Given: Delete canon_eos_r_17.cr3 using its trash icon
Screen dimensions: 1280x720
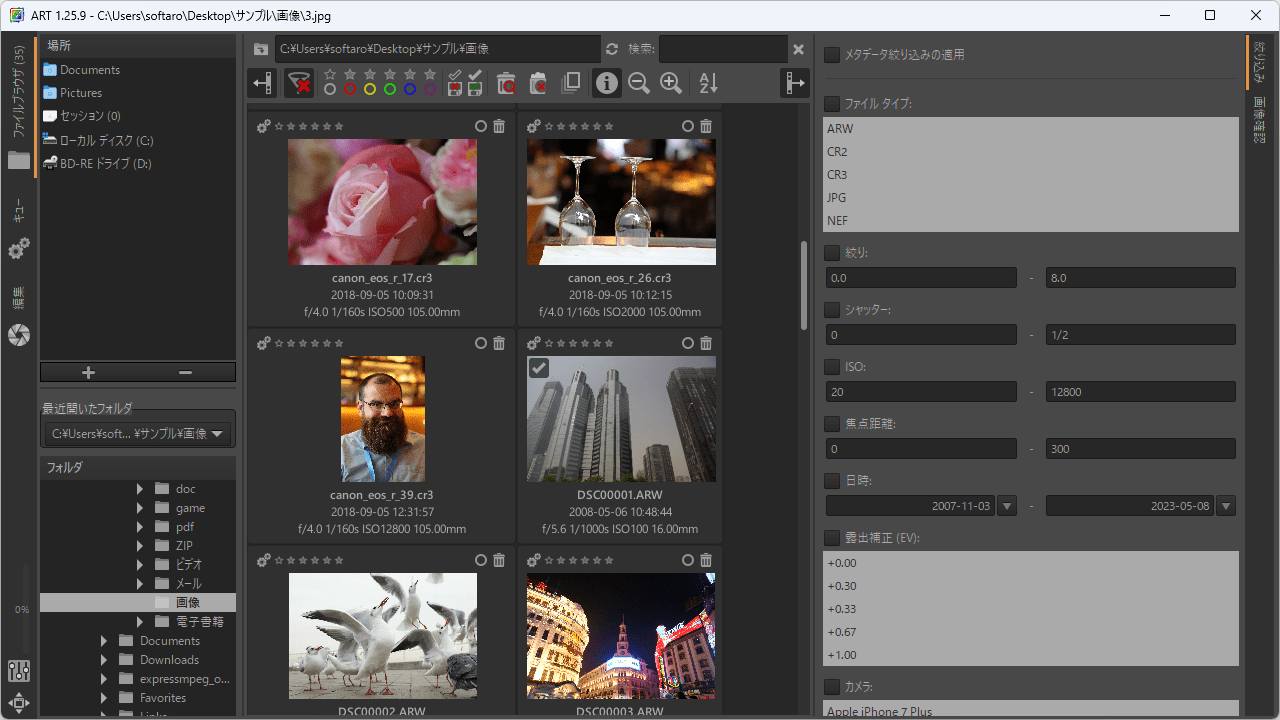Looking at the screenshot, I should point(499,126).
